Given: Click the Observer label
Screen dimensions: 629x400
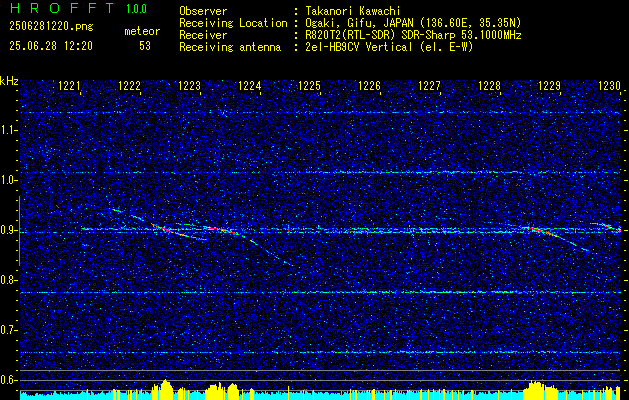Looking at the screenshot, I should (x=203, y=11).
